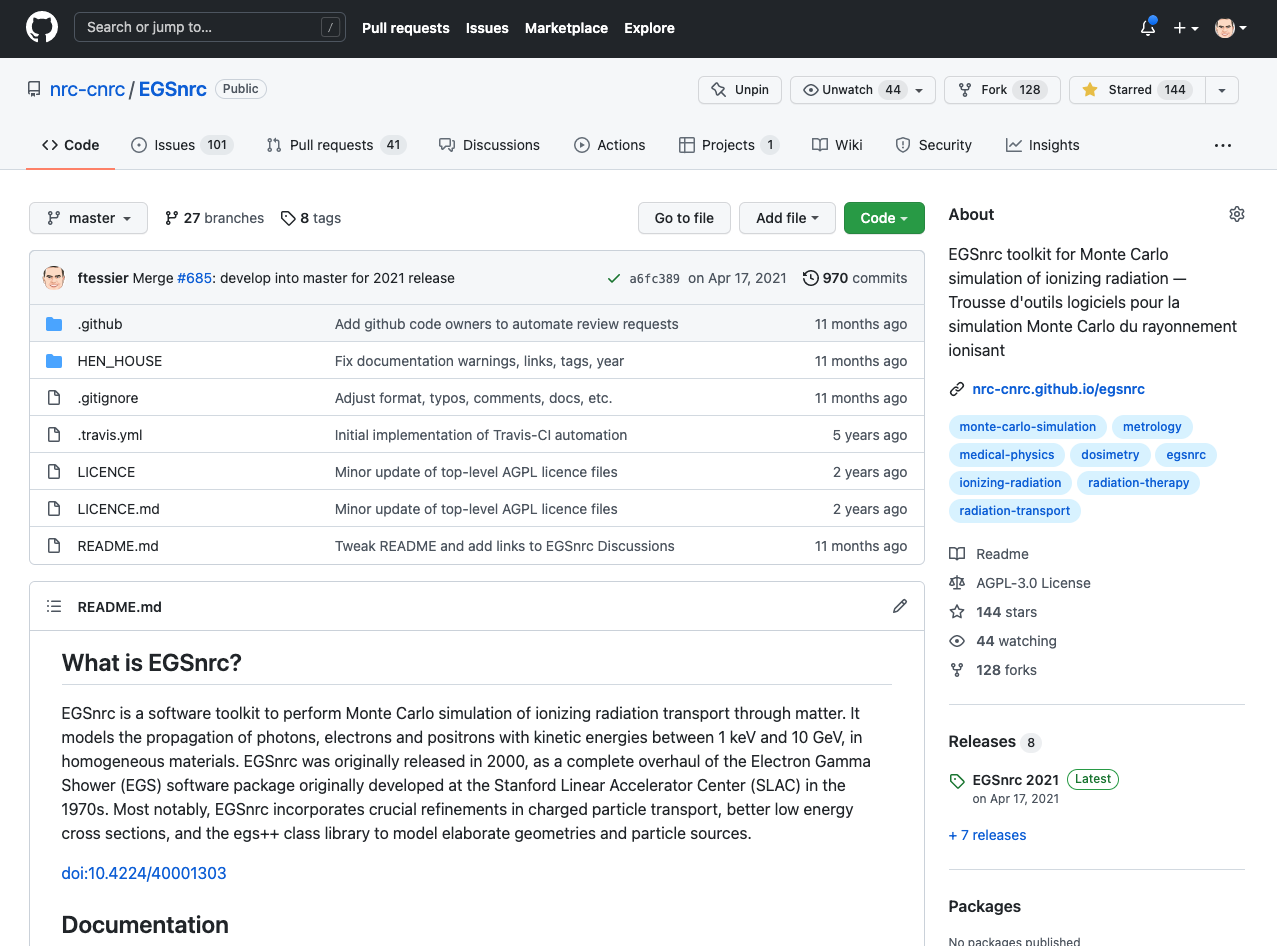Switch to the Security tab
The width and height of the screenshot is (1277, 946).
point(933,145)
